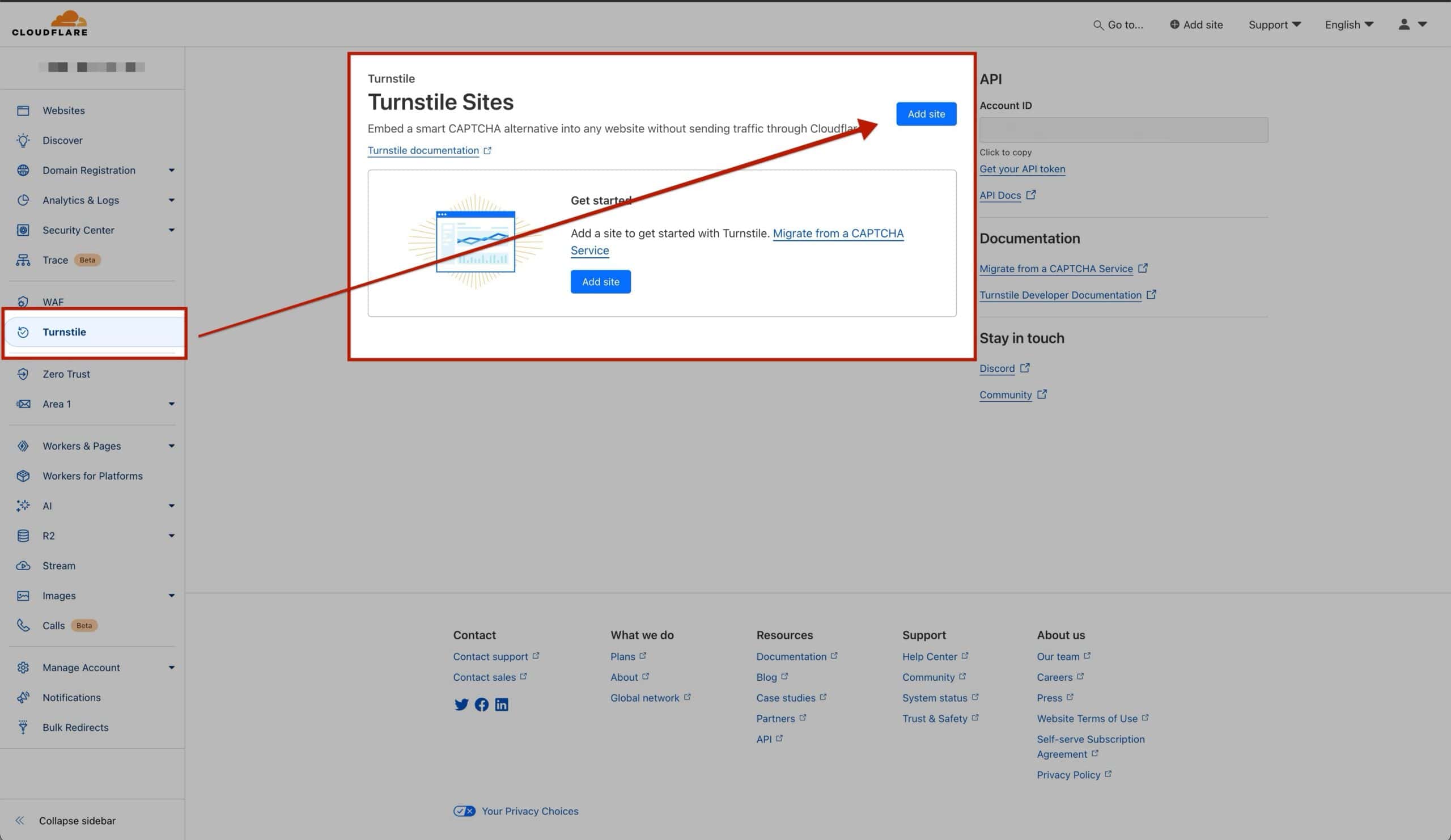Image resolution: width=1451 pixels, height=840 pixels.
Task: Open the user account dropdown
Action: 1412,24
